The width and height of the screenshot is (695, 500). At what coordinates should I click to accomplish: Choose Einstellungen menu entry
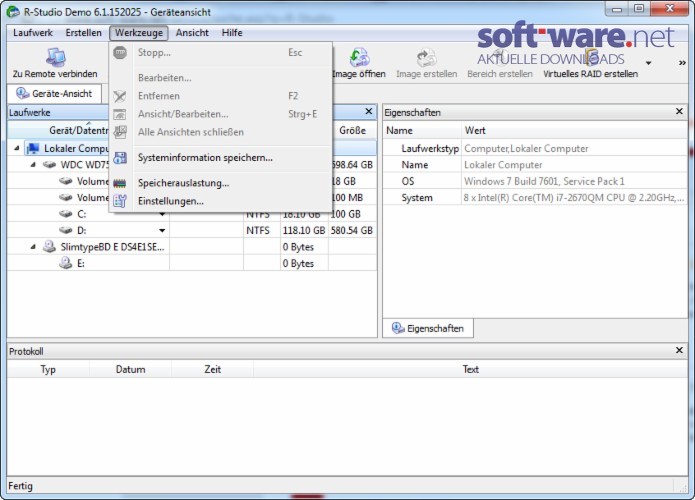[x=220, y=201]
